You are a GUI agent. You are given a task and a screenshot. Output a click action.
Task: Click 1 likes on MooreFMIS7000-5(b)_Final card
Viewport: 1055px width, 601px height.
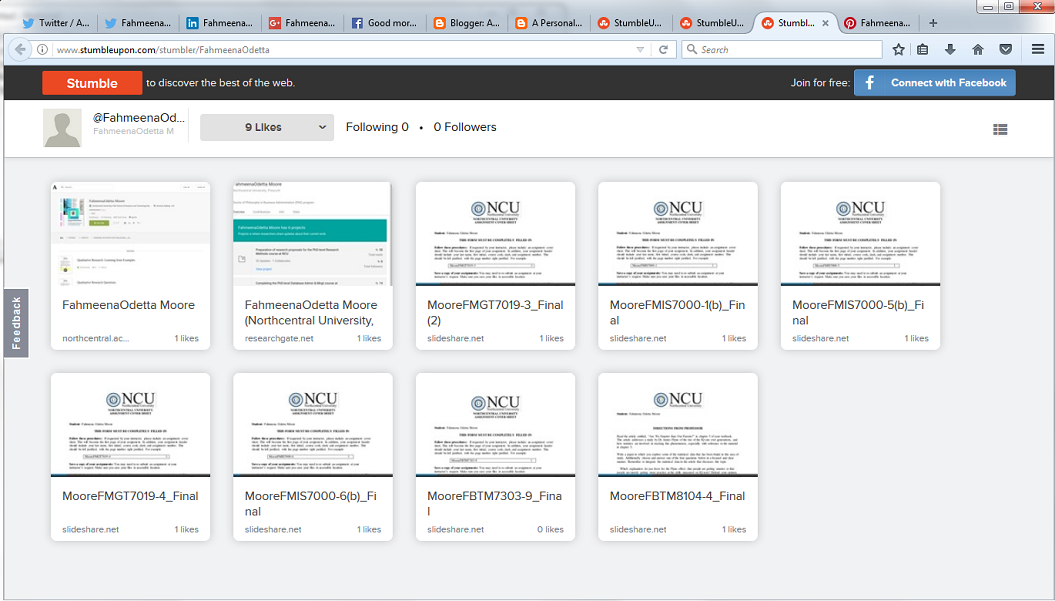[916, 339]
